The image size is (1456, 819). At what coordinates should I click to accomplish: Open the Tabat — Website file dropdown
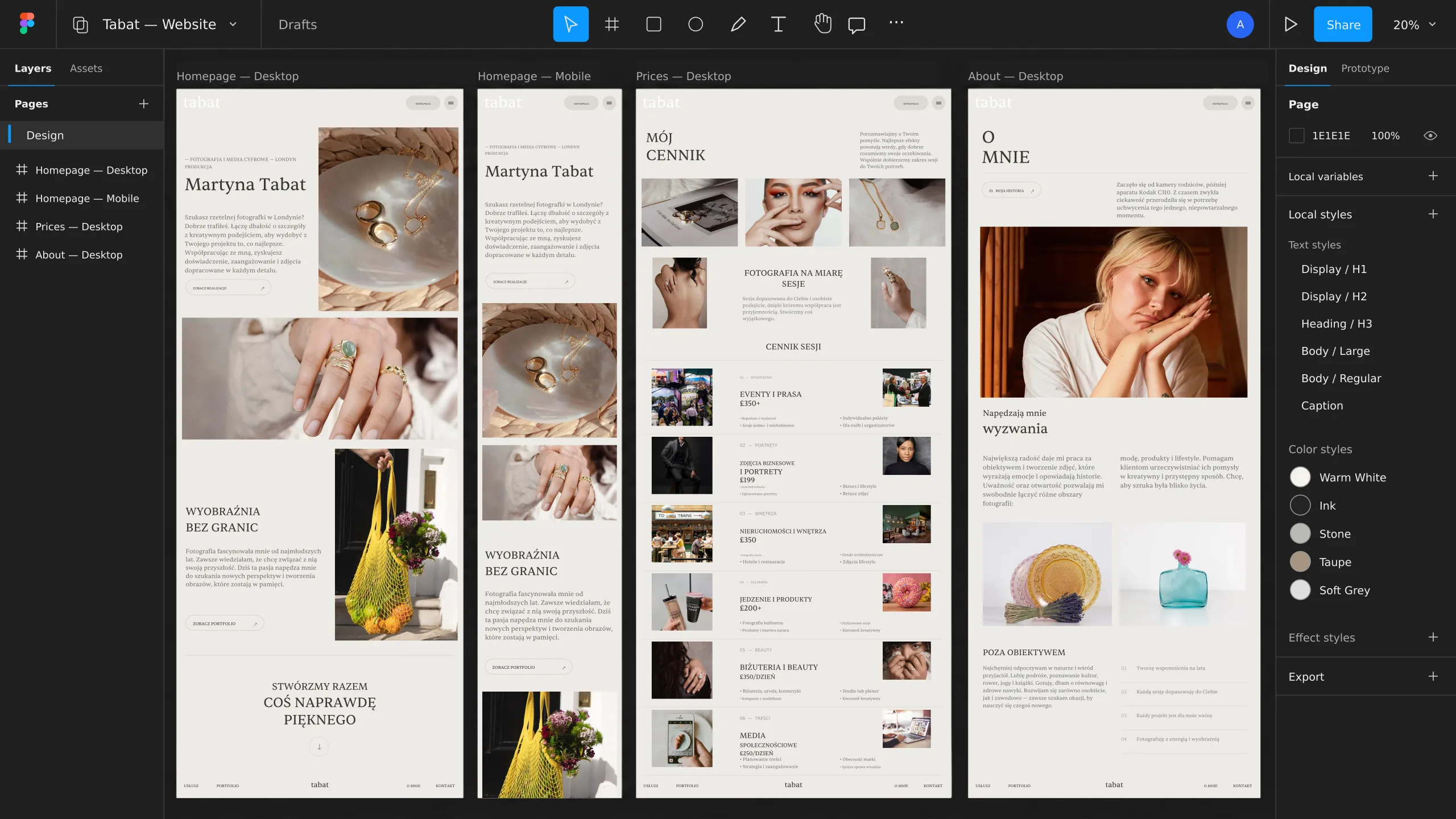(x=233, y=24)
